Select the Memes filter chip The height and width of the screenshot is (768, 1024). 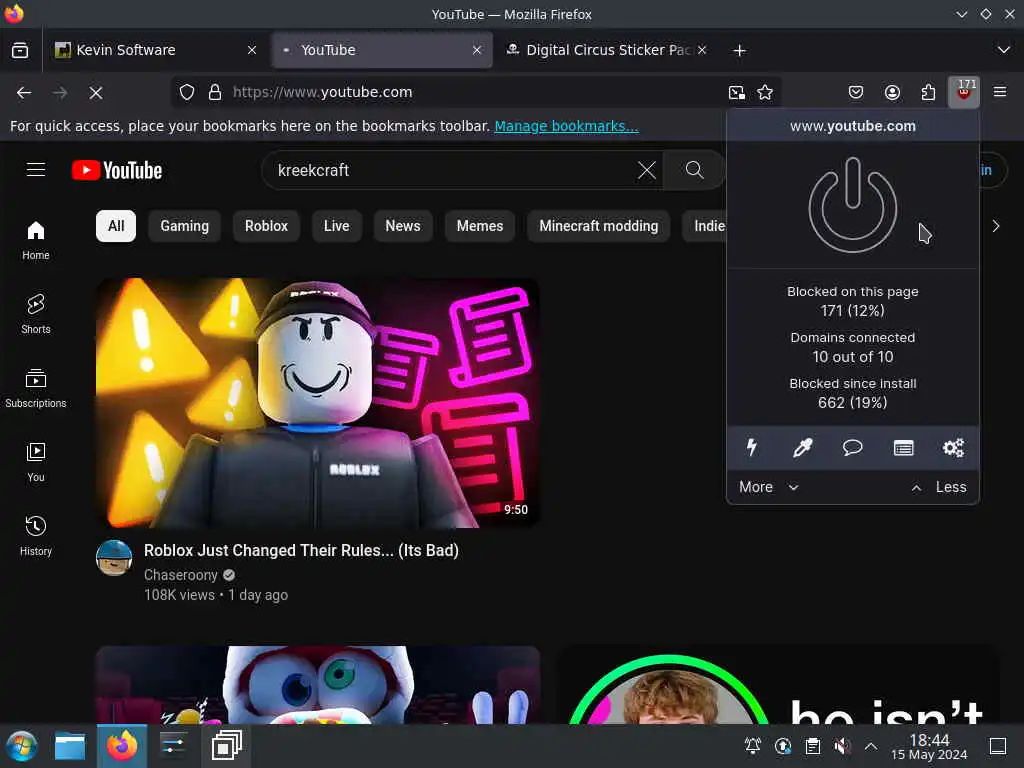click(x=480, y=226)
